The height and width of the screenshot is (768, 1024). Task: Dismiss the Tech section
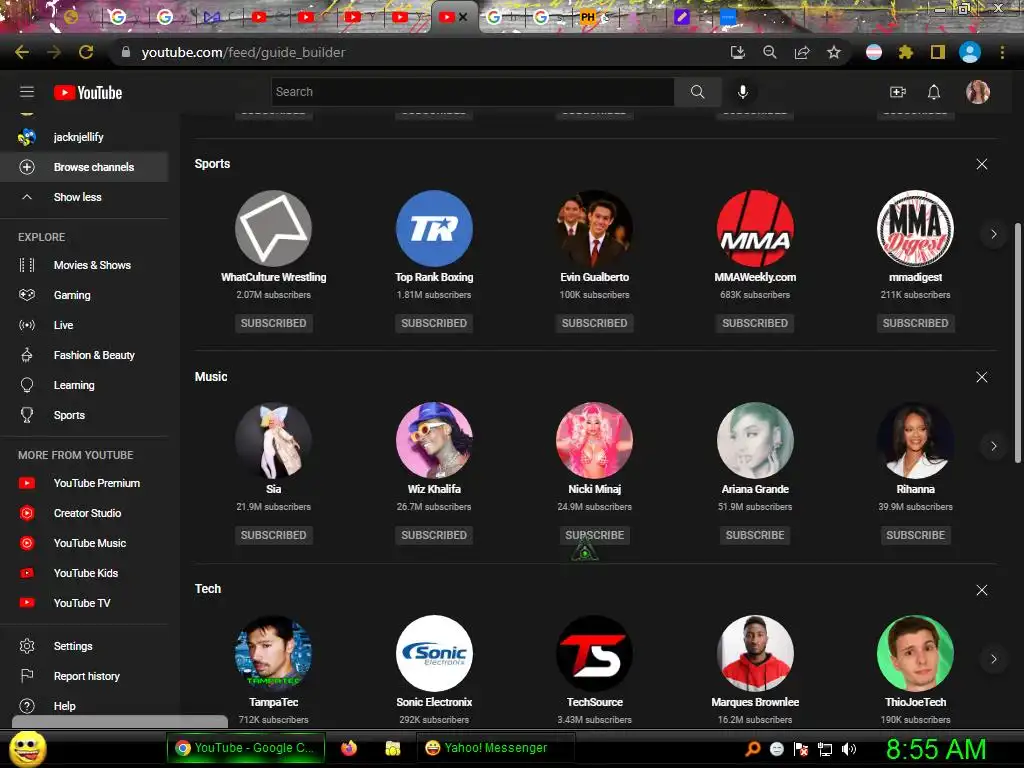click(x=982, y=590)
